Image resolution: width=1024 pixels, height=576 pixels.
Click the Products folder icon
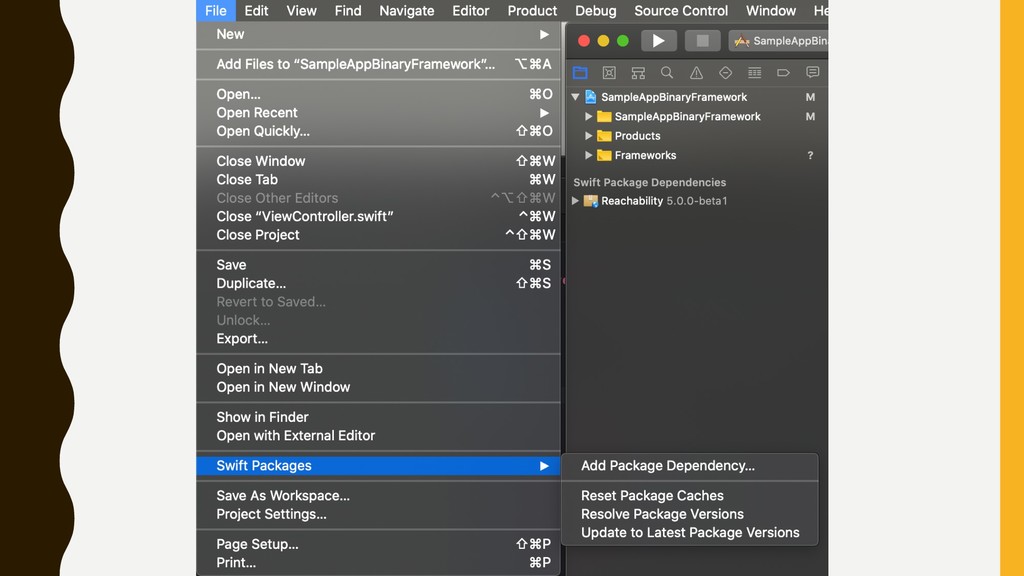604,136
